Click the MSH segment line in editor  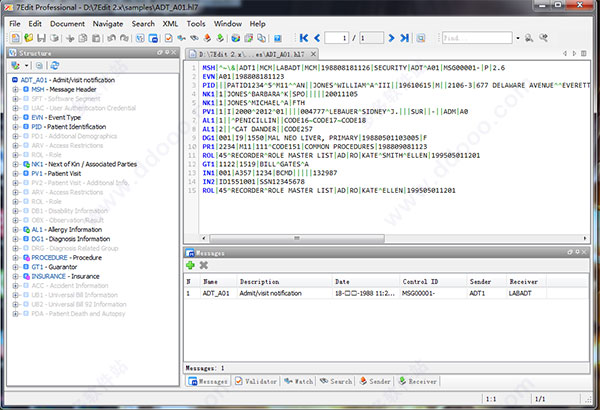tap(354, 68)
